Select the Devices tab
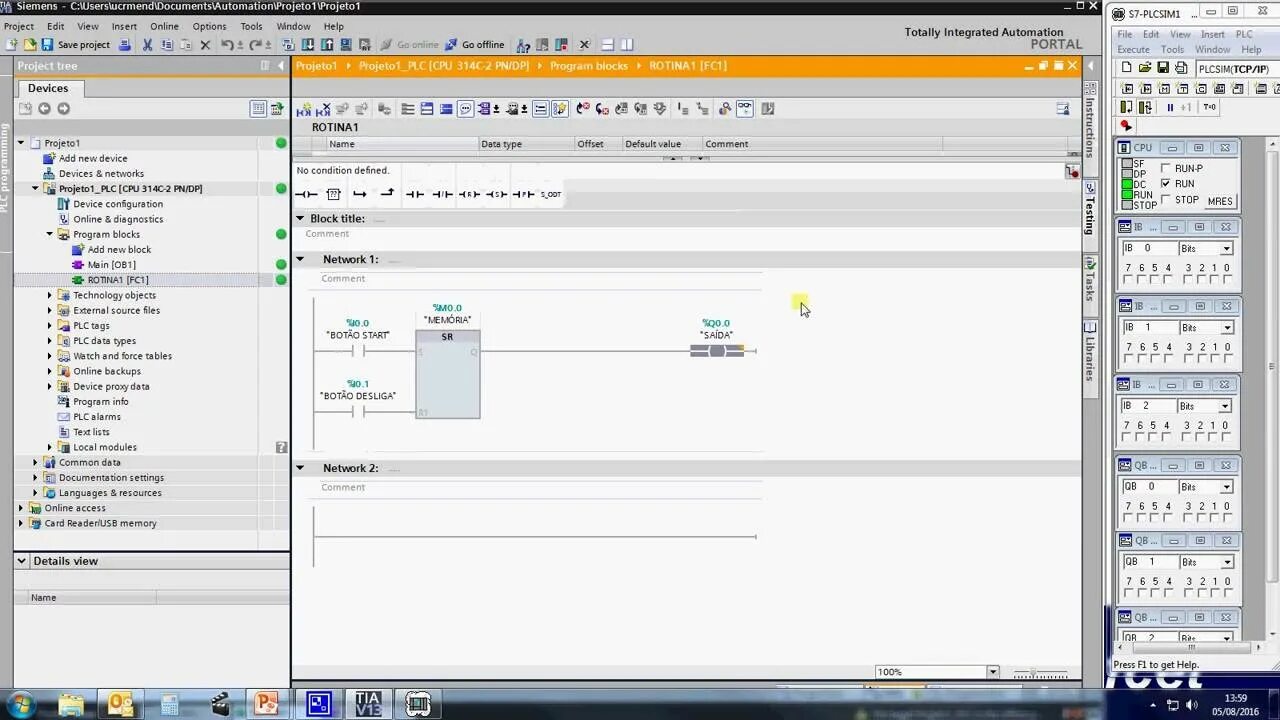Screen dimensions: 1280x720 (x=48, y=88)
